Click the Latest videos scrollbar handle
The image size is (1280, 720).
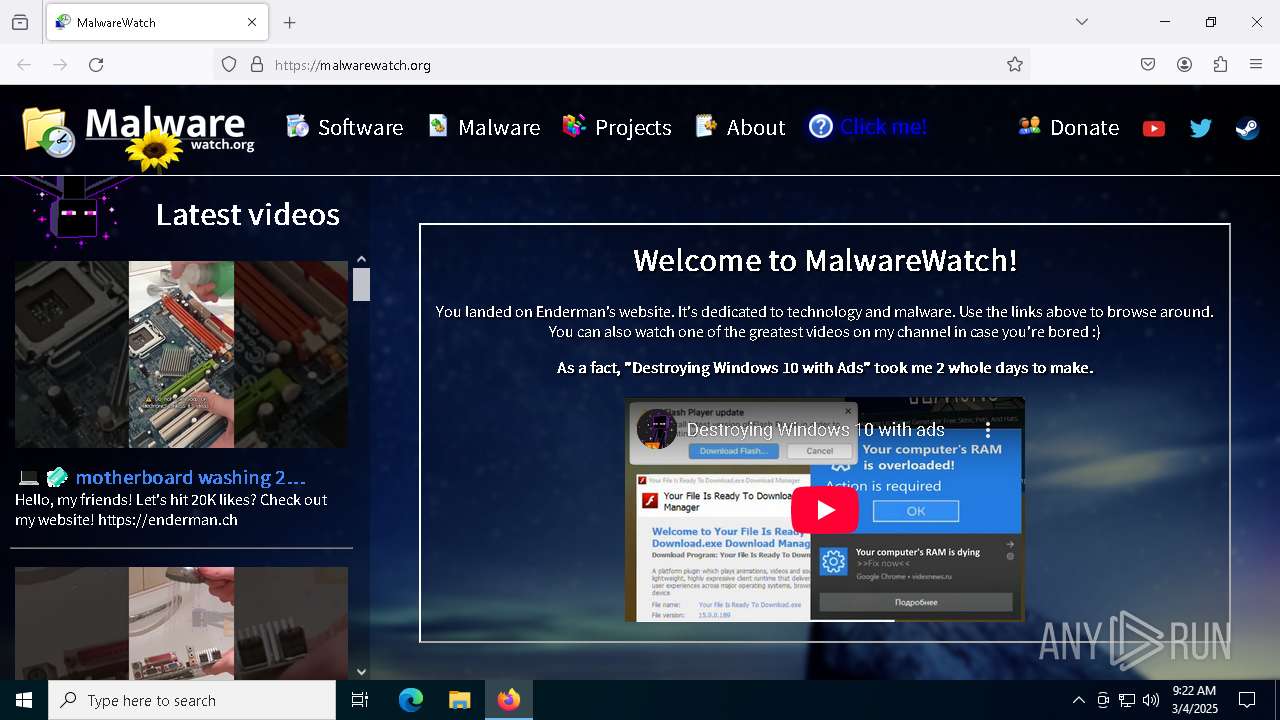362,284
